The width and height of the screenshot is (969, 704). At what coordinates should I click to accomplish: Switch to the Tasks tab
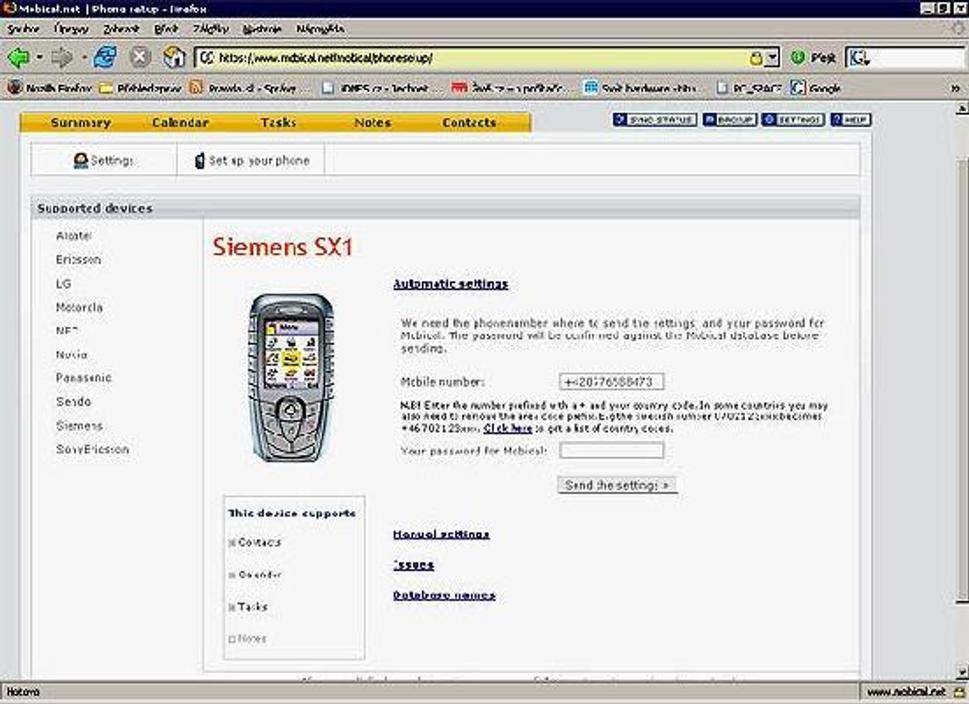point(279,122)
